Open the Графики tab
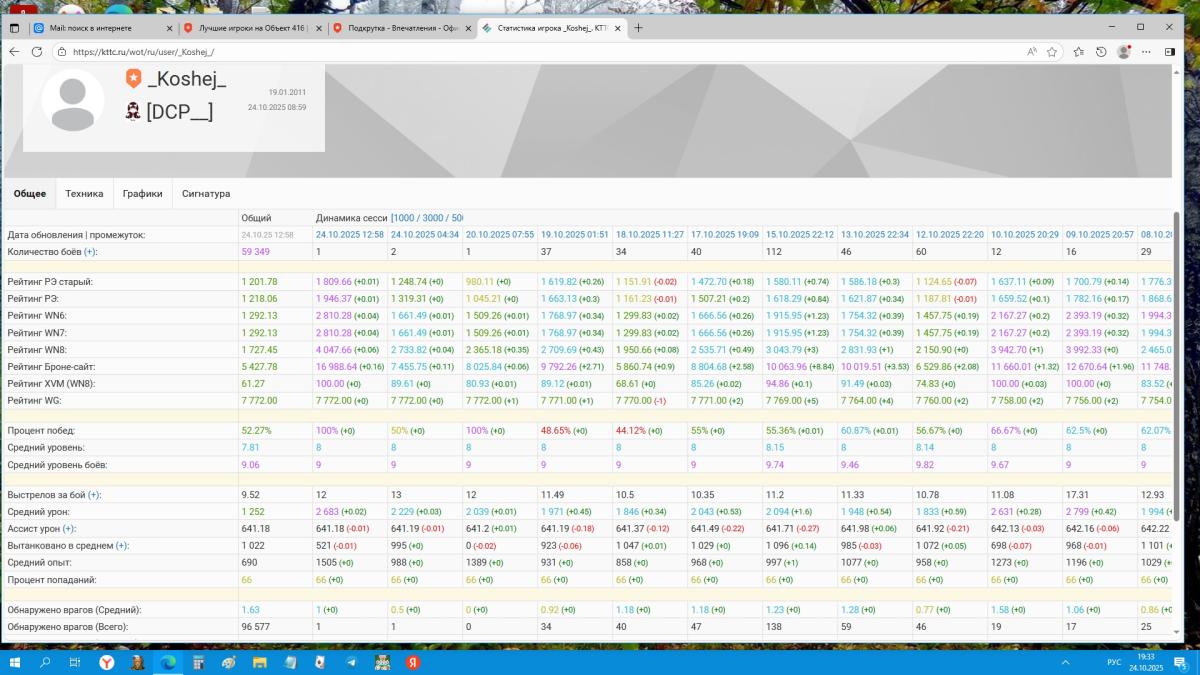Viewport: 1200px width, 675px height. tap(142, 194)
